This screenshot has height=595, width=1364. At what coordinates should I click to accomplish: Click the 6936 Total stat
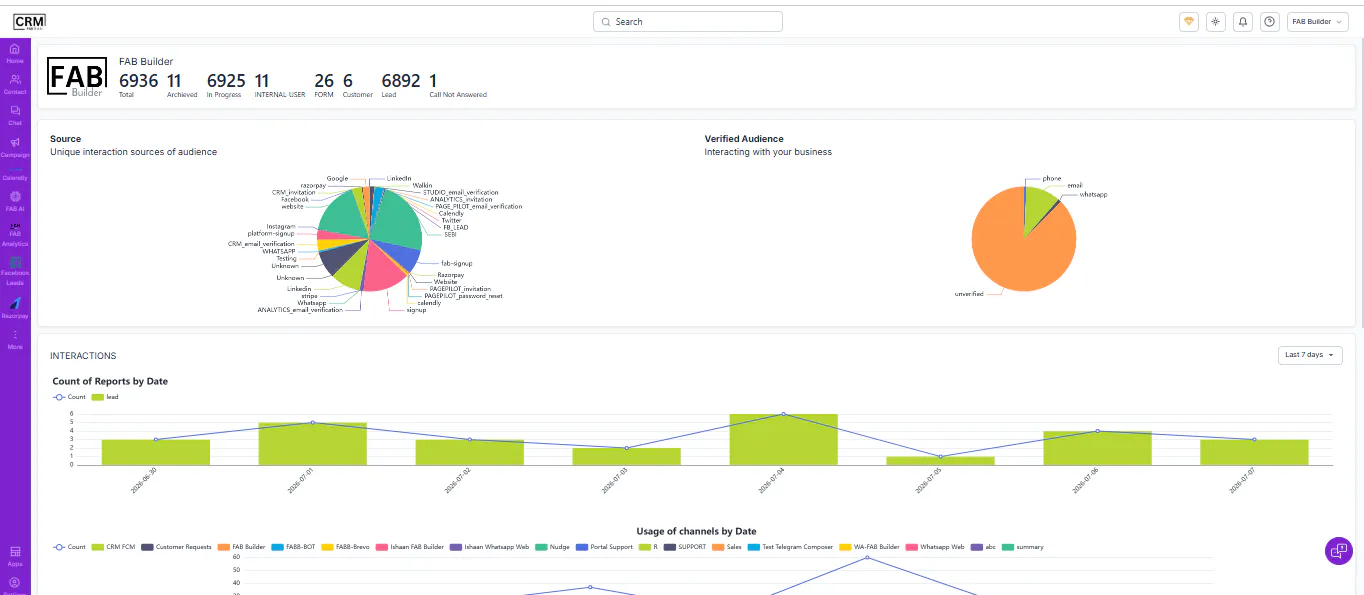[138, 85]
